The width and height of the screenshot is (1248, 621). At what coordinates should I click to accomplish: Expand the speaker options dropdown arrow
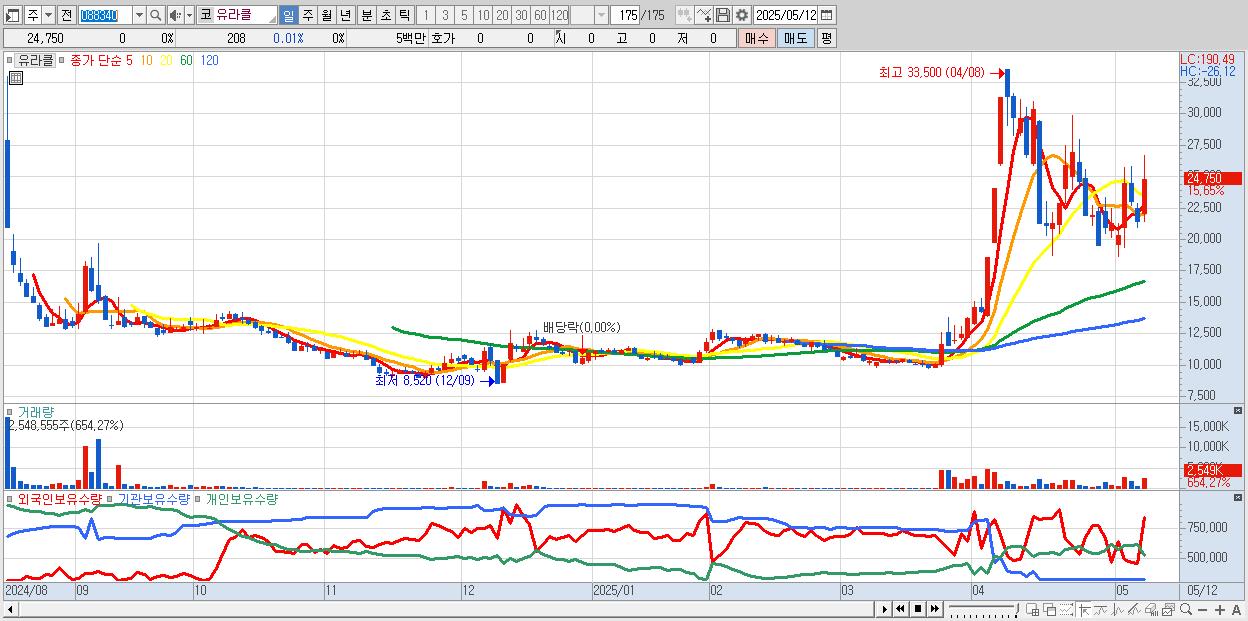click(x=189, y=15)
